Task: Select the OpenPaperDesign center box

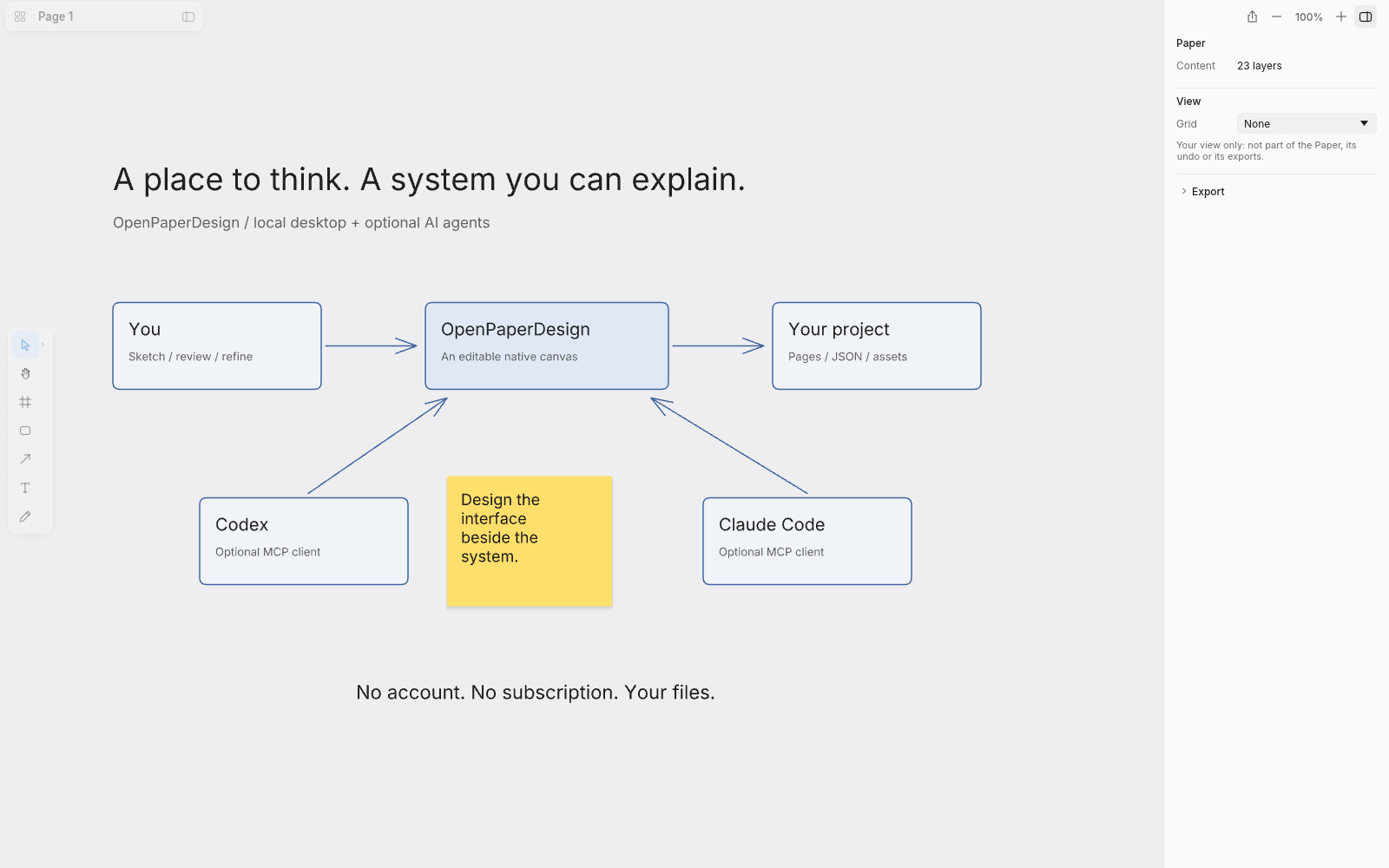Action: coord(547,345)
